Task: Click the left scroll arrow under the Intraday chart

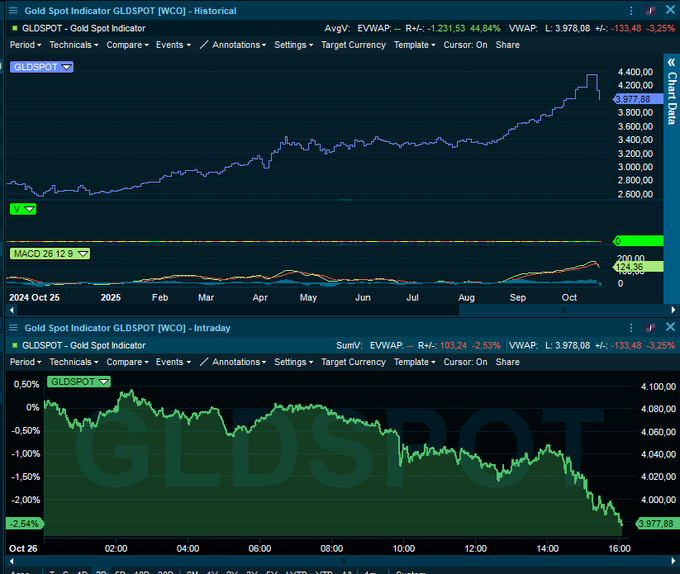Action: tap(12, 561)
